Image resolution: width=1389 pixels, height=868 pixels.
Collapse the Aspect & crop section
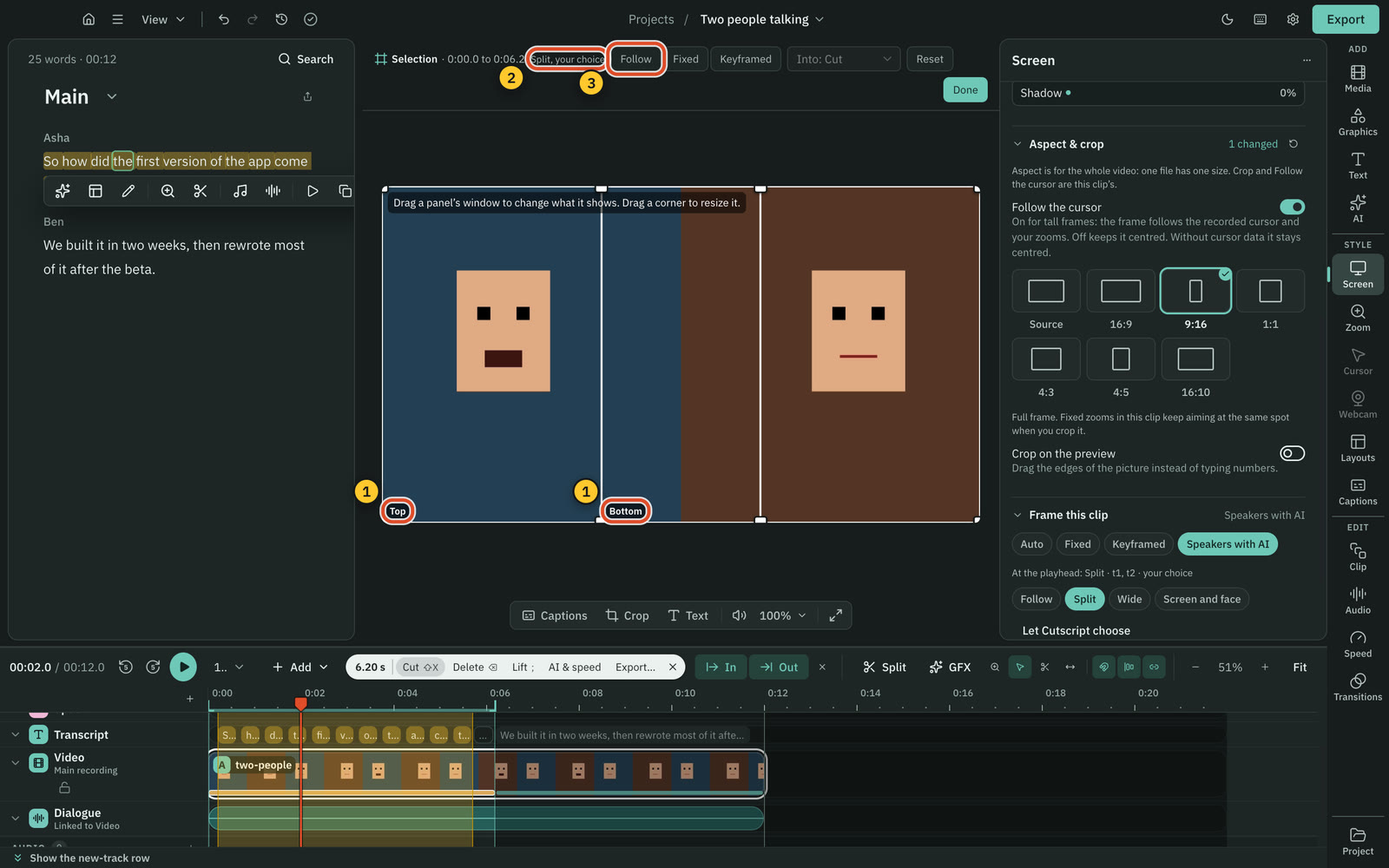pyautogui.click(x=1017, y=144)
